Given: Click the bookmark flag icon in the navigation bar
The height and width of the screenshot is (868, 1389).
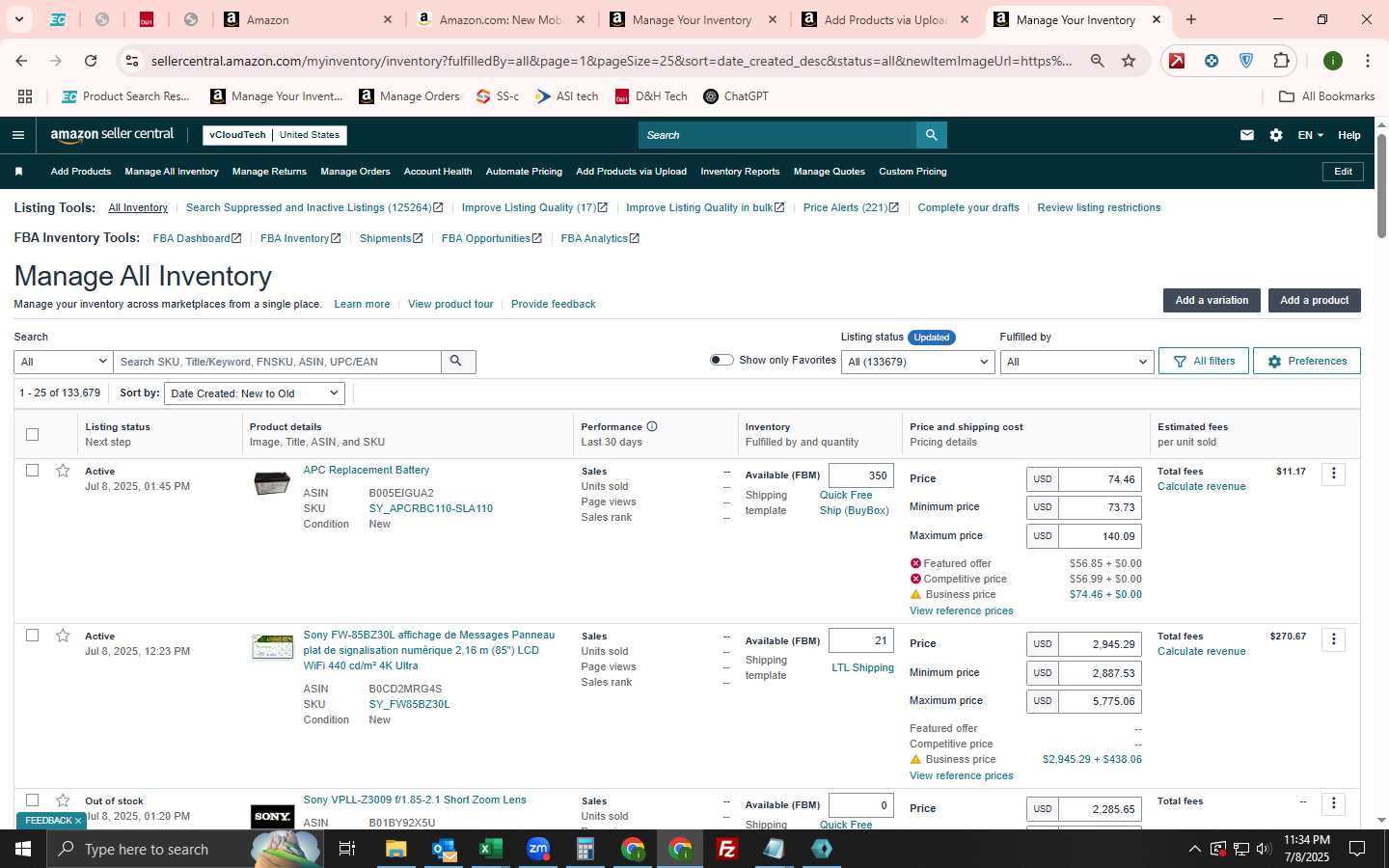Looking at the screenshot, I should click(x=18, y=172).
